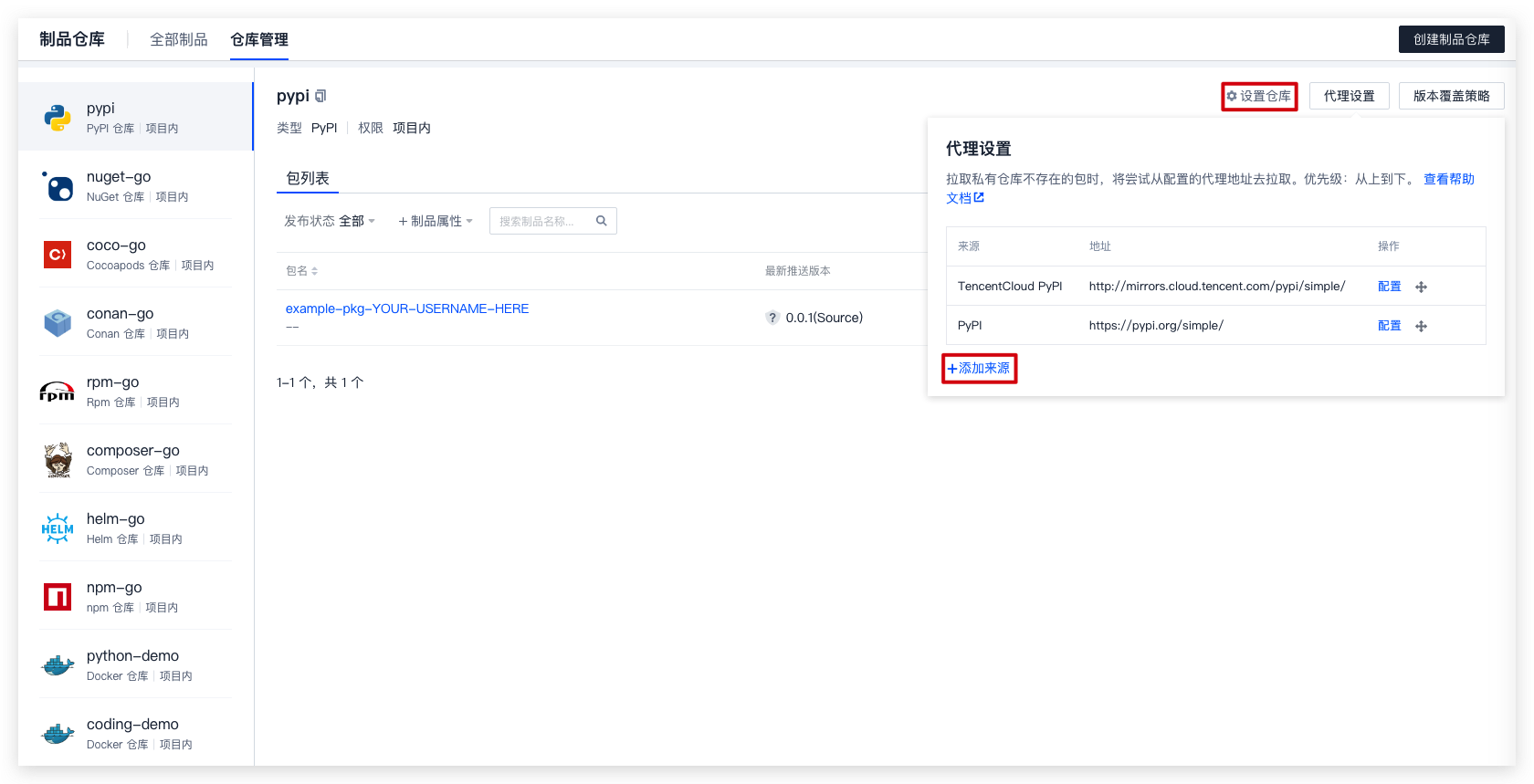1534x784 pixels.
Task: Switch to the 全部制品 tab
Action: (x=179, y=39)
